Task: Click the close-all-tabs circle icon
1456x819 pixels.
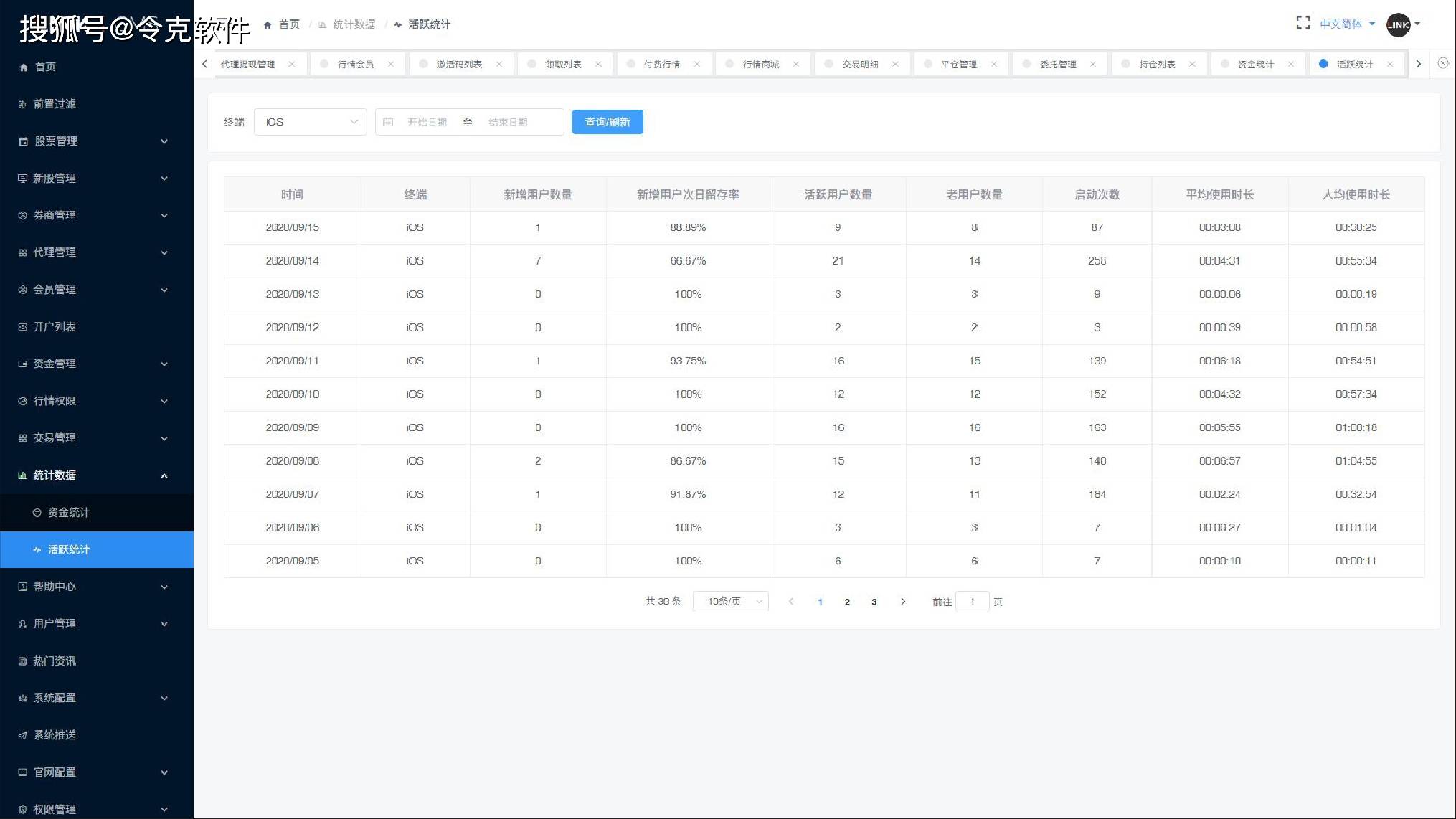Action: click(x=1442, y=64)
